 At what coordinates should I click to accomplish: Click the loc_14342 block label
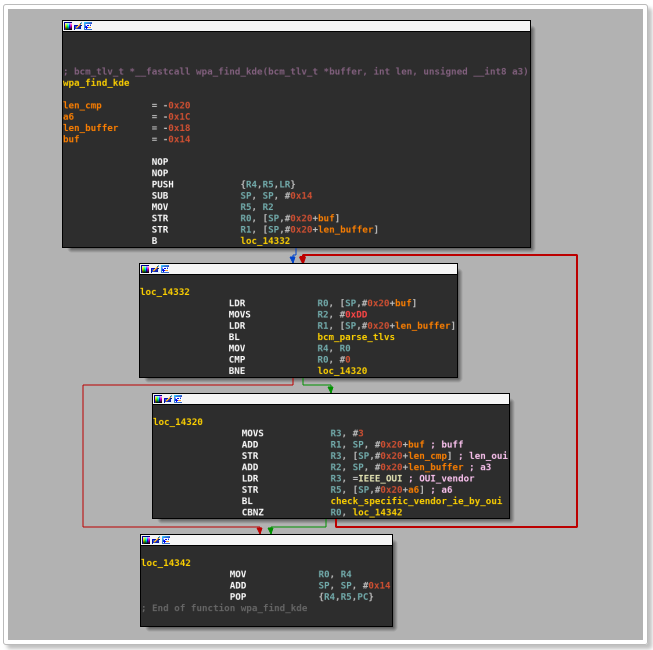click(166, 563)
